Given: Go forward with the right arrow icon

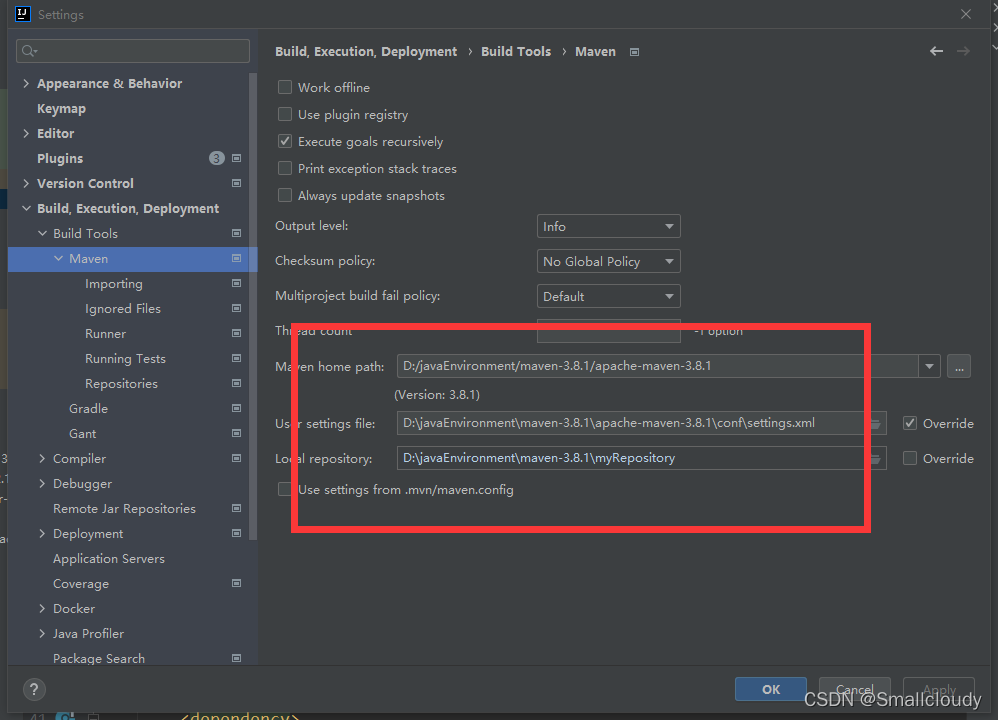Looking at the screenshot, I should (963, 51).
